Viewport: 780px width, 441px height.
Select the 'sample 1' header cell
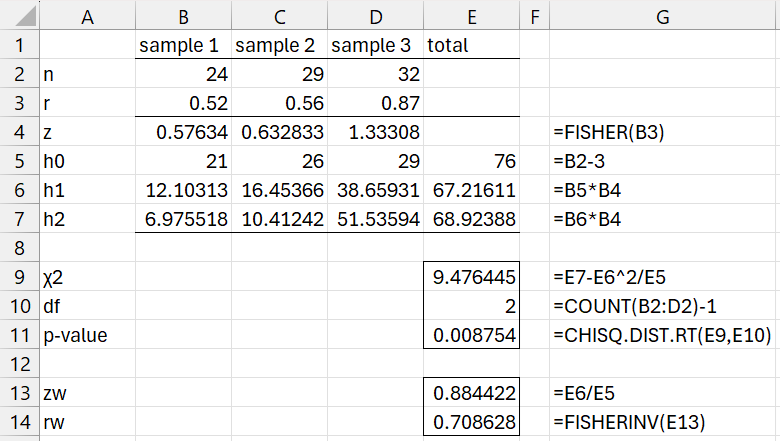(183, 45)
